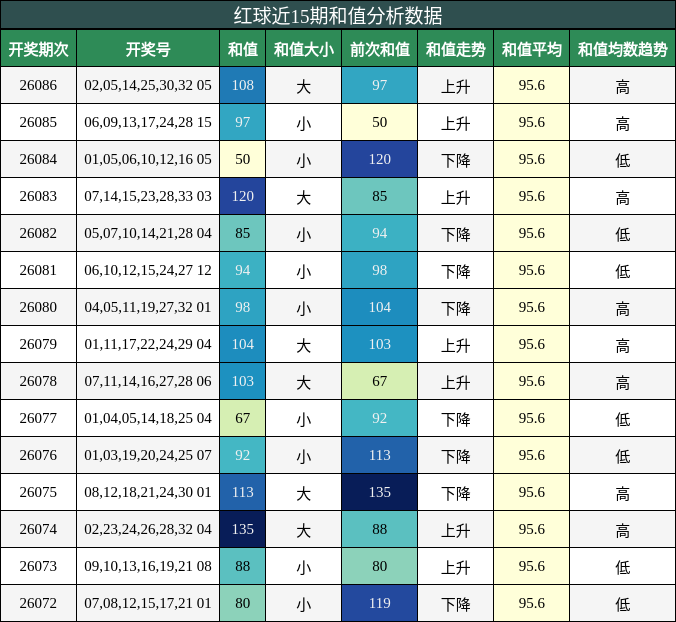
Task: Click 上升 trend cell in row 26083
Action: (456, 196)
